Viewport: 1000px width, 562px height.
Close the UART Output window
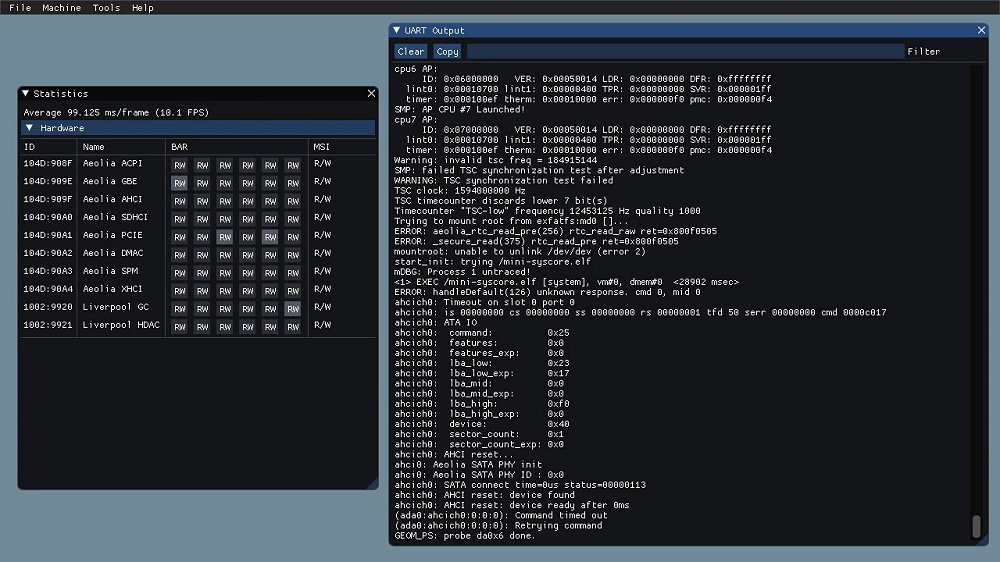click(980, 31)
